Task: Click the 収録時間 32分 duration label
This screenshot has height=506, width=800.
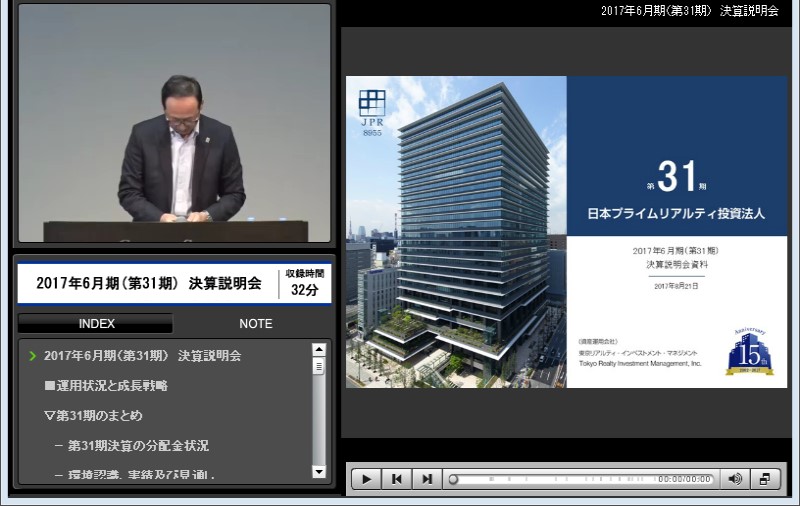Action: [x=305, y=283]
